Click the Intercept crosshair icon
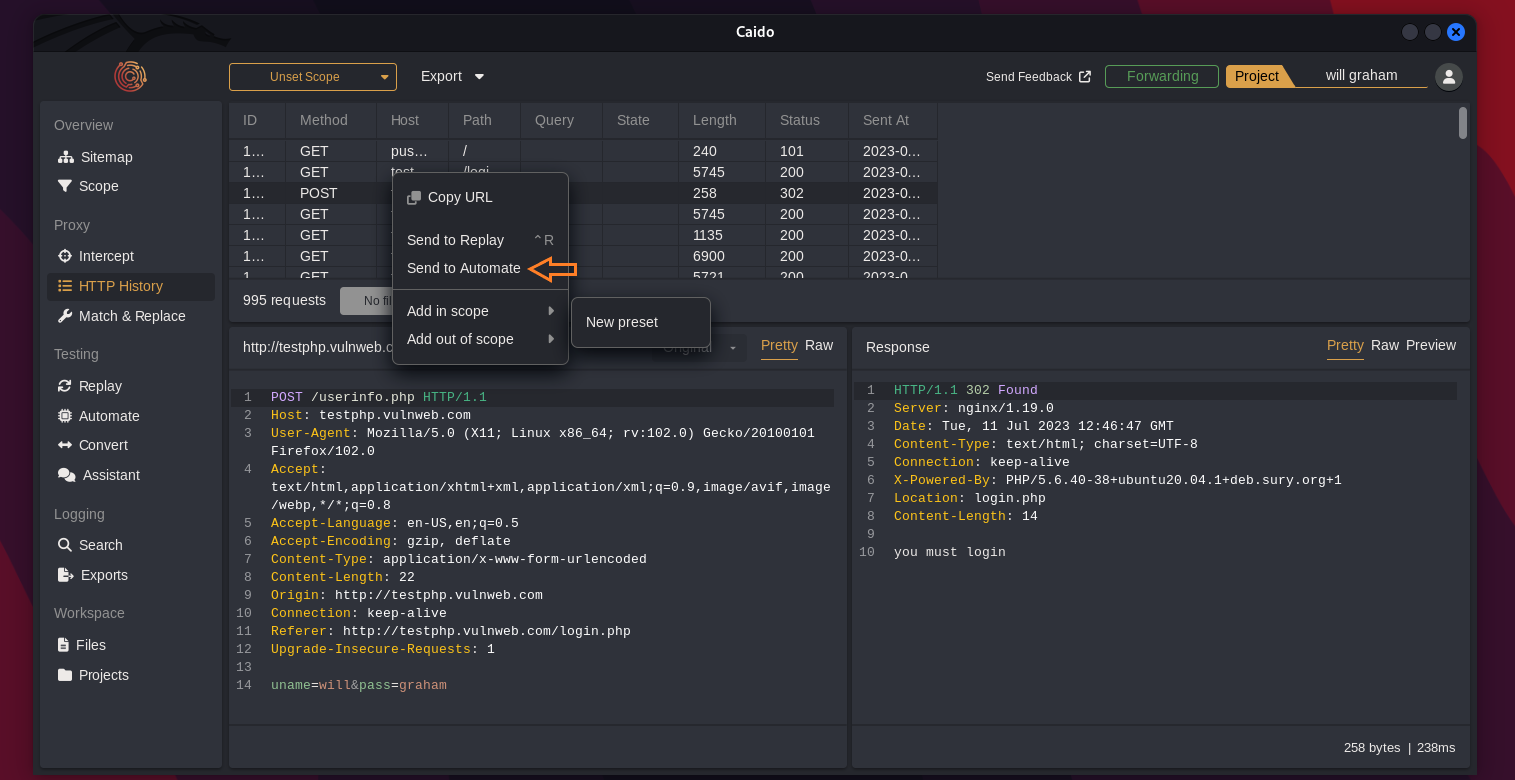This screenshot has height=780, width=1515. tap(65, 256)
